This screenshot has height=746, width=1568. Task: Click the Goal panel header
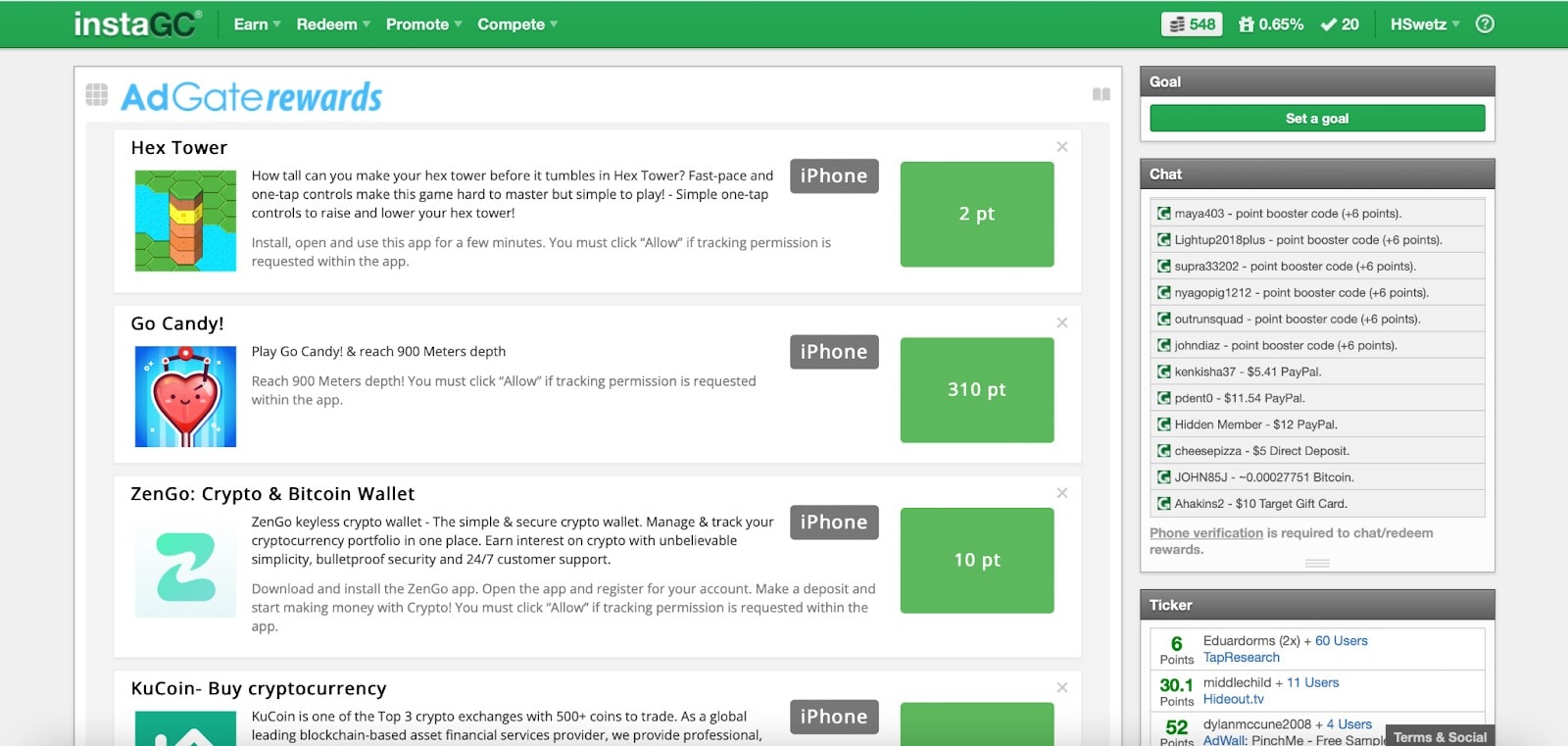click(x=1317, y=81)
